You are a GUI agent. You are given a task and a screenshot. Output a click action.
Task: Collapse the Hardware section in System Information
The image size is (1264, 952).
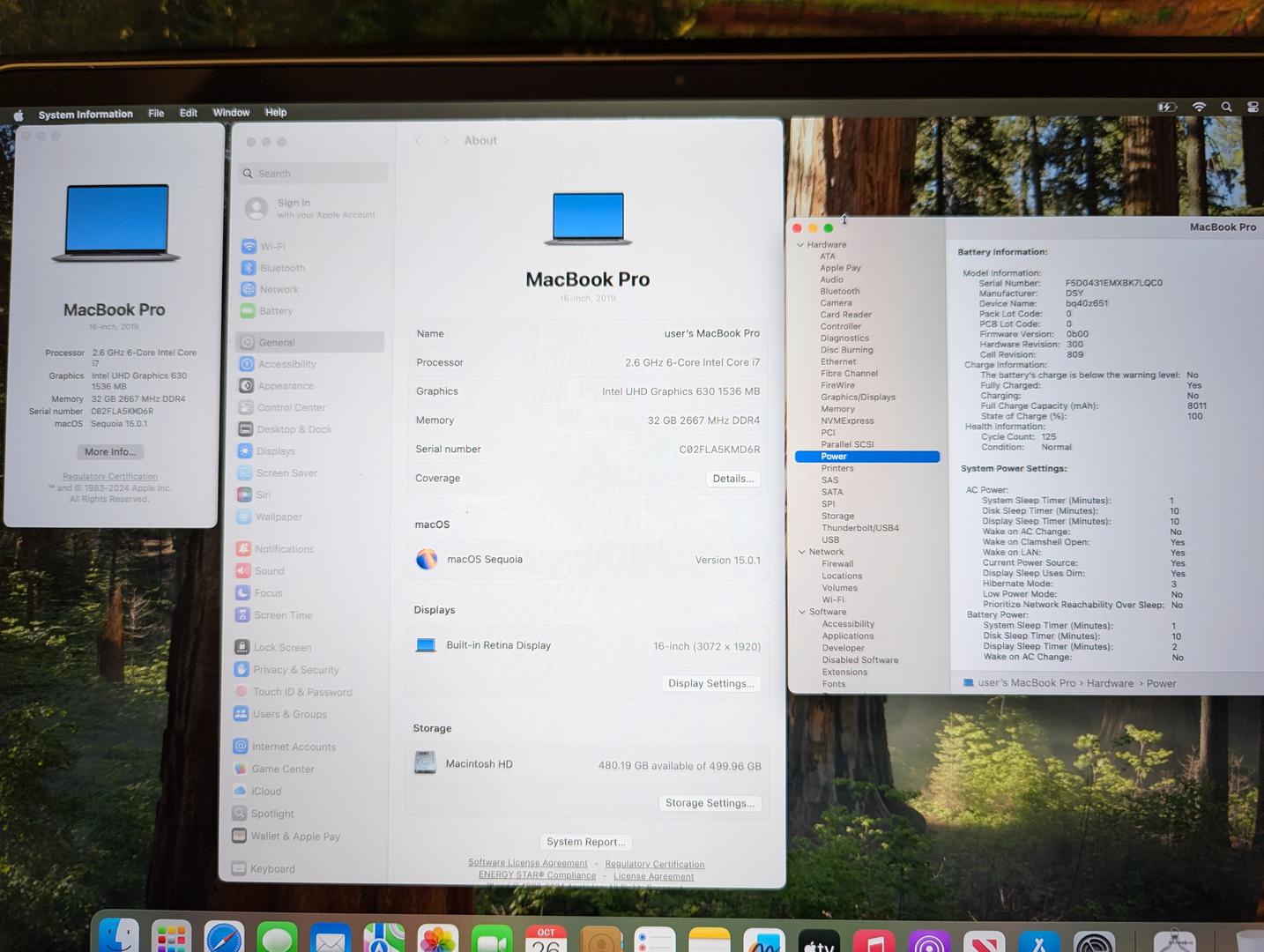pos(800,245)
